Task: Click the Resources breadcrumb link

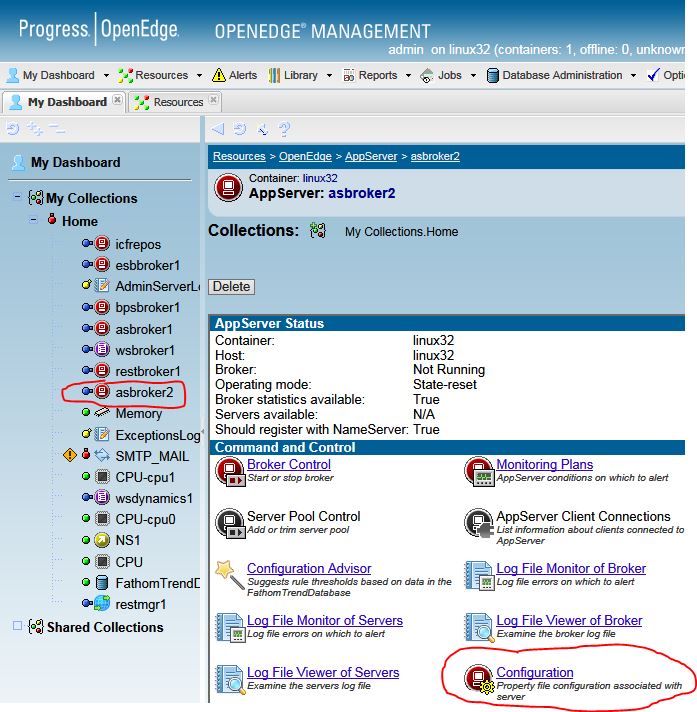Action: [239, 156]
